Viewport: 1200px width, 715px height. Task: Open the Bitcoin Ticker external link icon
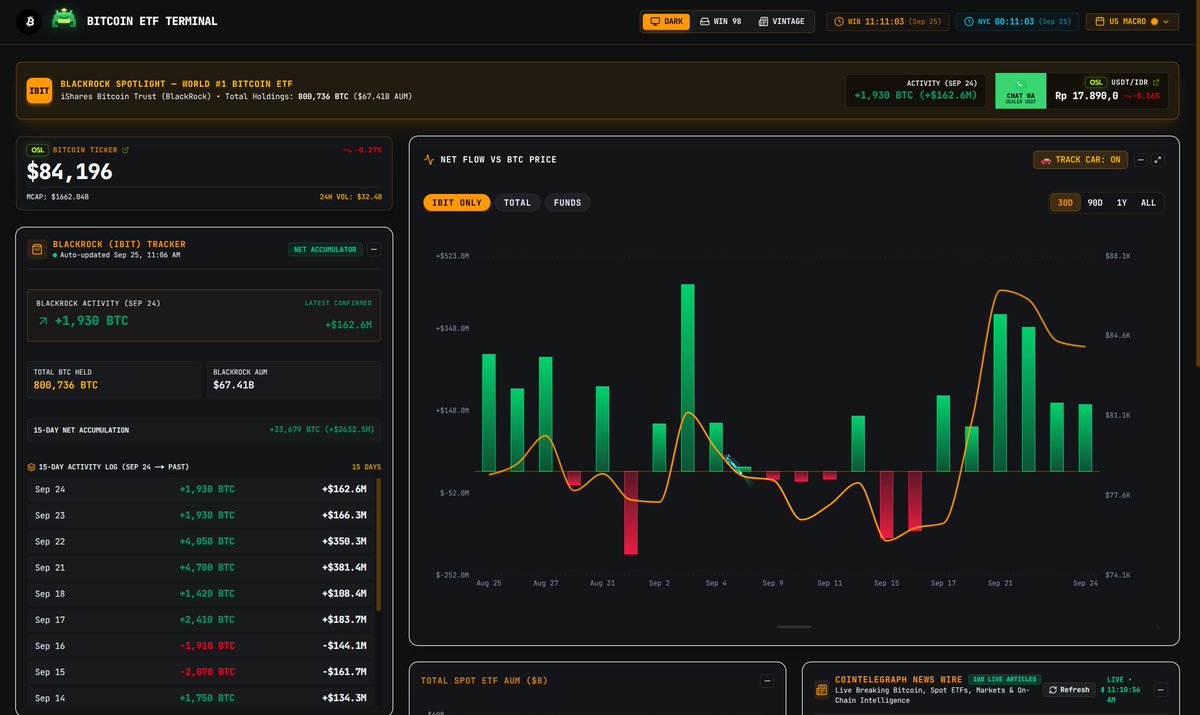point(125,150)
